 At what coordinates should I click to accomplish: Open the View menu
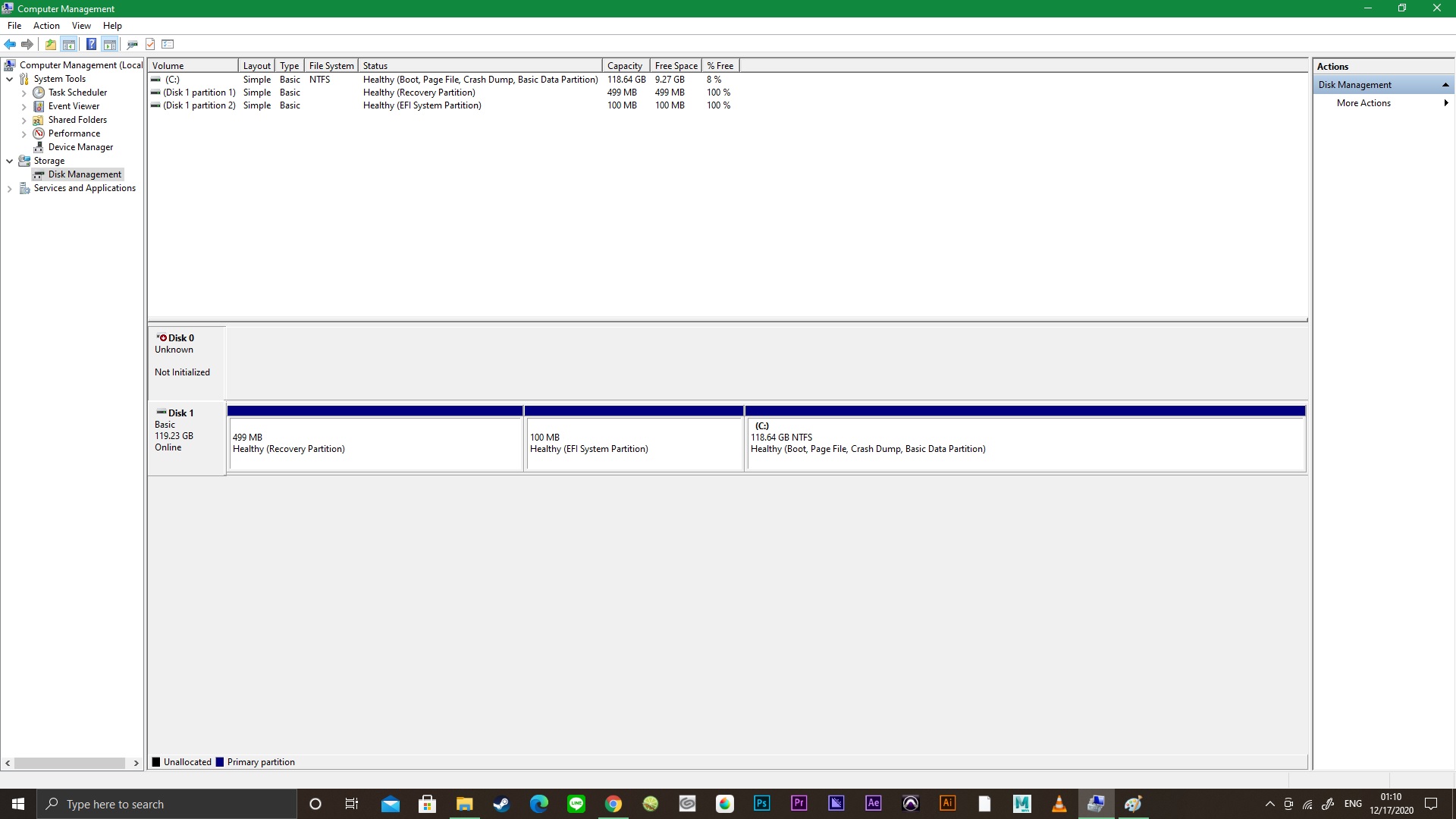pyautogui.click(x=81, y=26)
